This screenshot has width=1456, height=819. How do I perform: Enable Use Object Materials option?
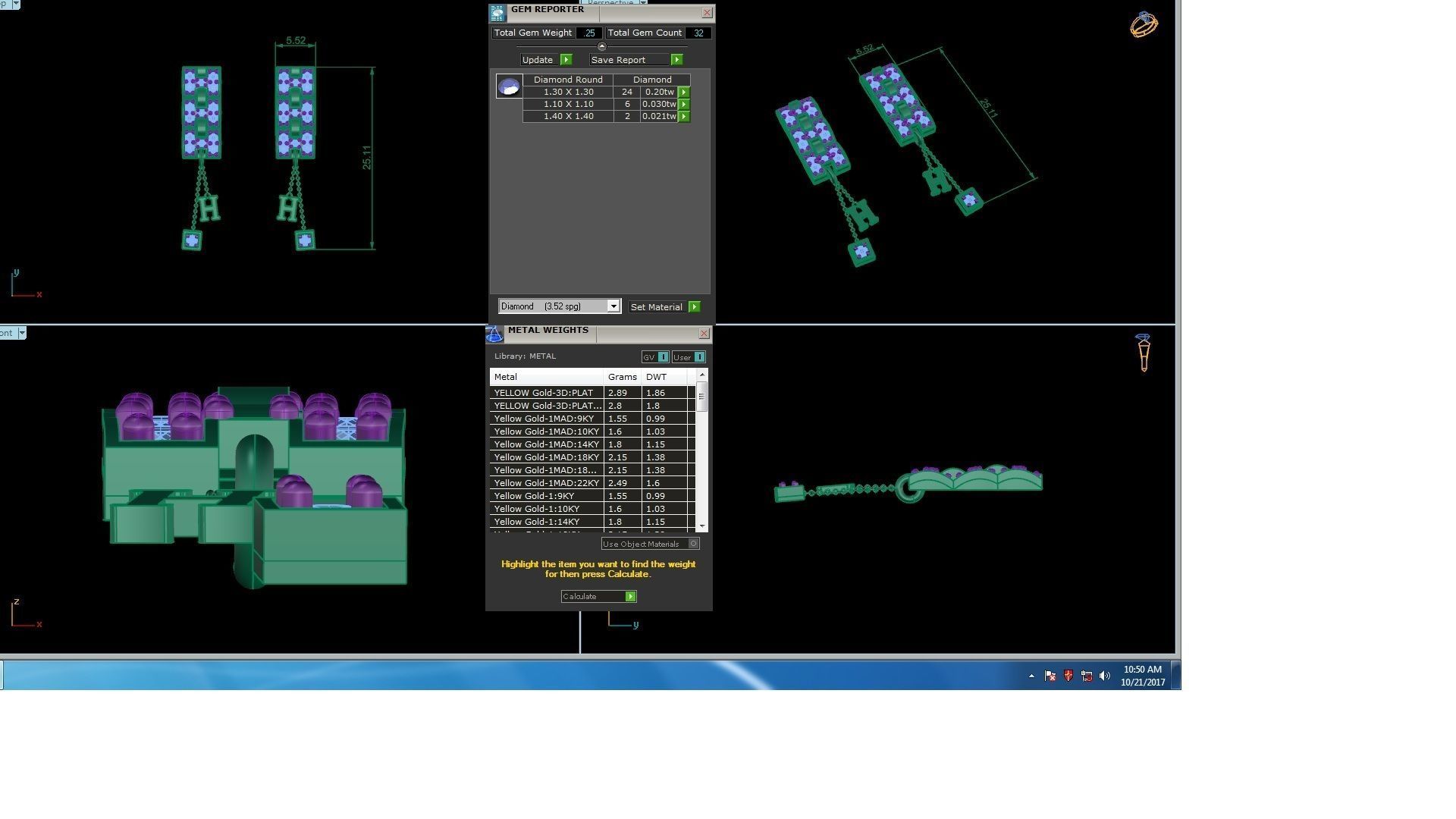[x=693, y=544]
